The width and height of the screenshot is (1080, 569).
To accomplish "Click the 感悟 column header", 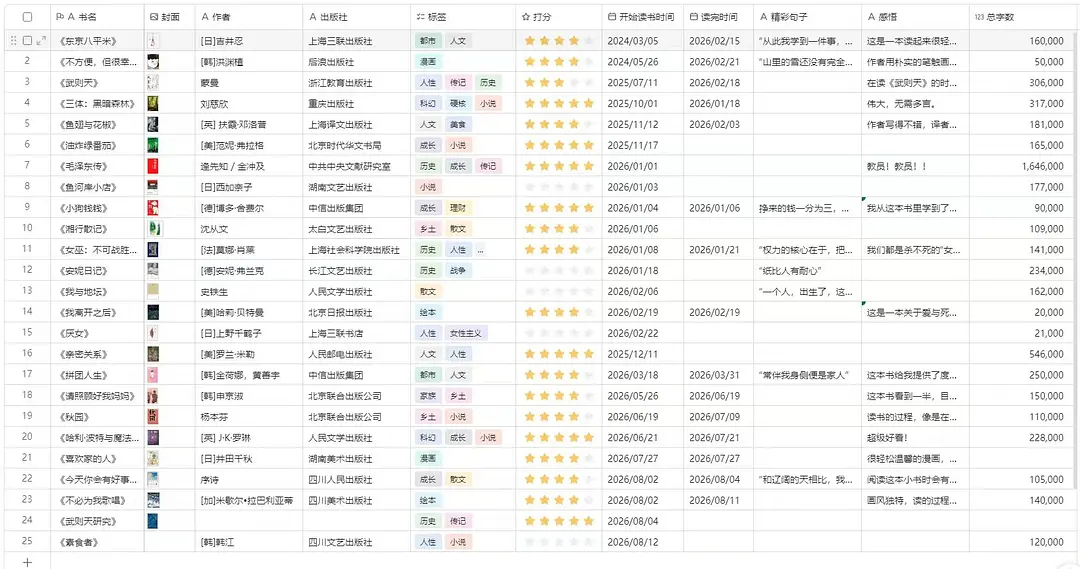I will pyautogui.click(x=915, y=17).
